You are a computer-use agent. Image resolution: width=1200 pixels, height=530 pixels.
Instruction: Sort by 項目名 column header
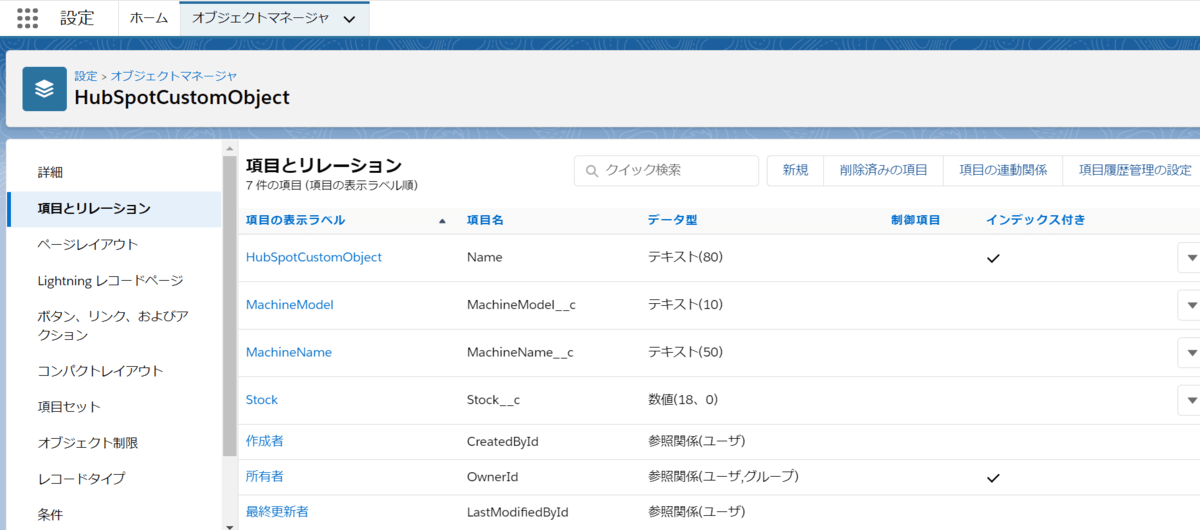pos(485,220)
